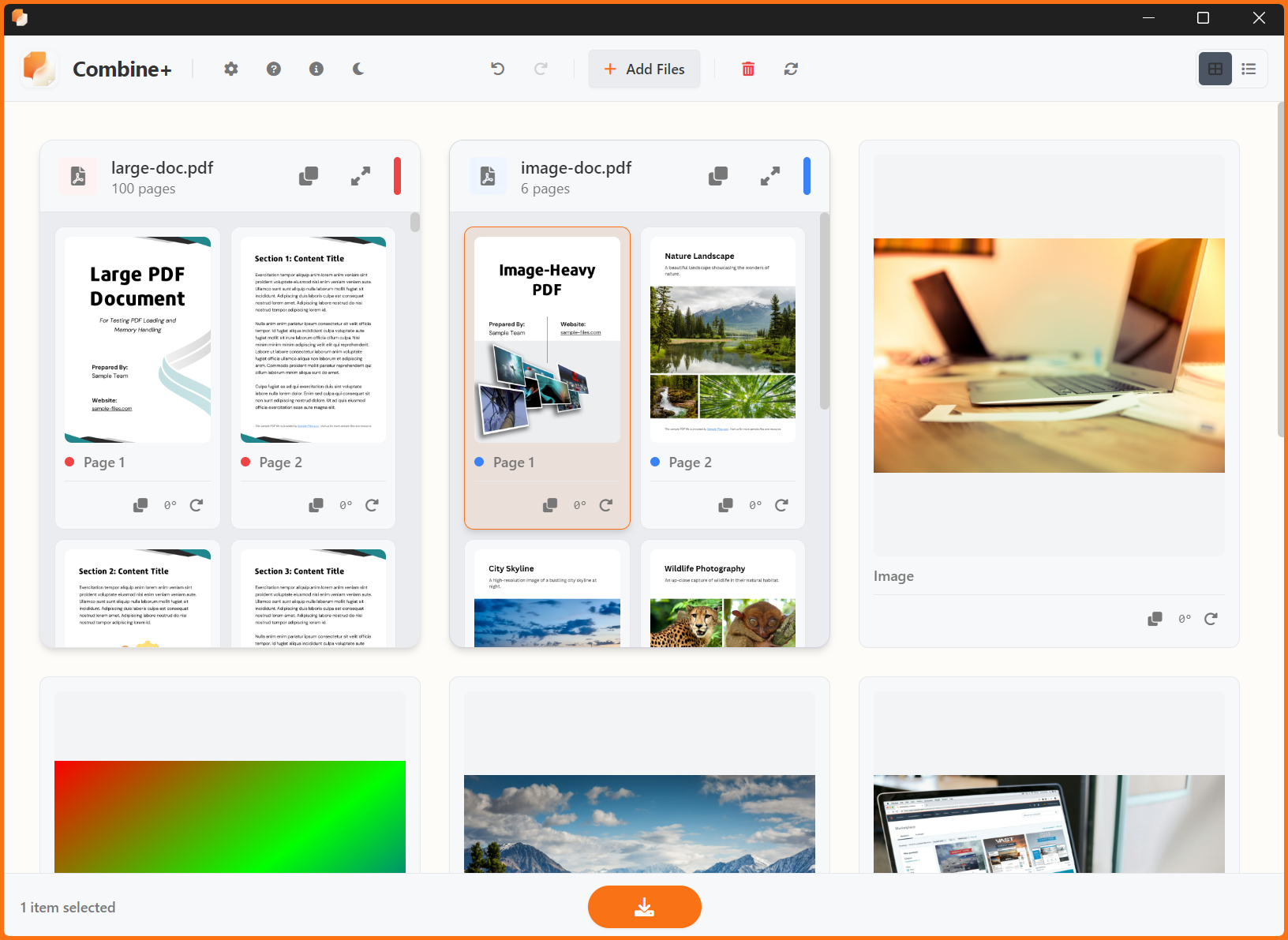This screenshot has height=940, width=1288.
Task: Select the Redo icon in the toolbar
Action: point(541,69)
